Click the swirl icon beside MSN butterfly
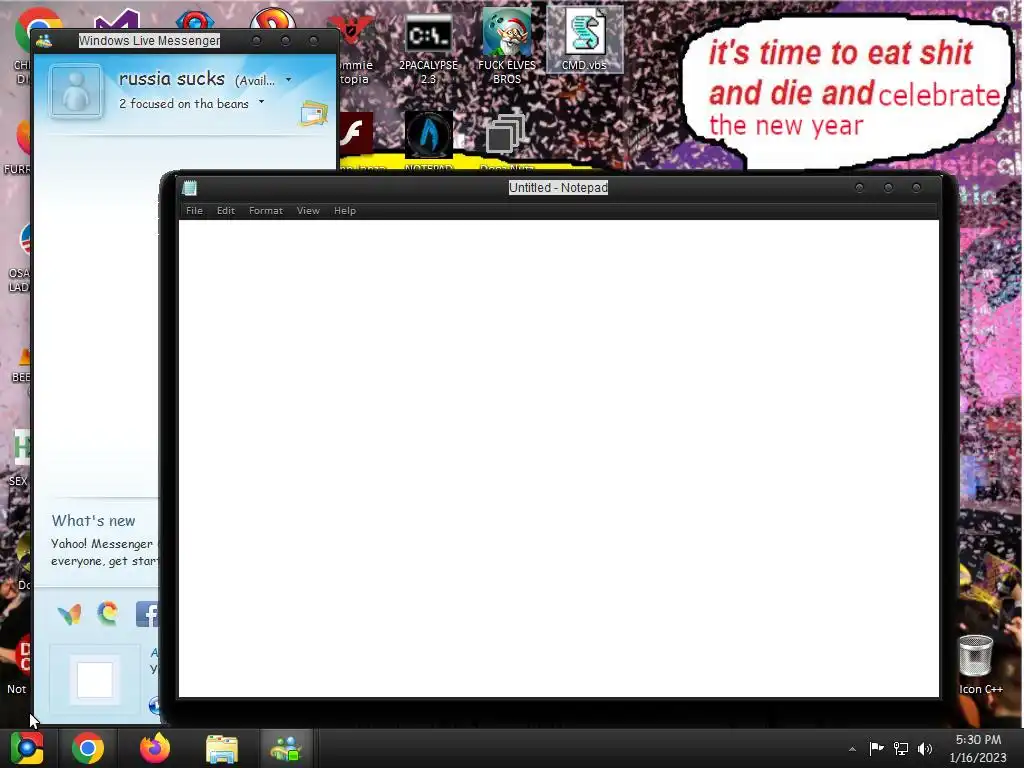1024x768 pixels. (x=108, y=613)
